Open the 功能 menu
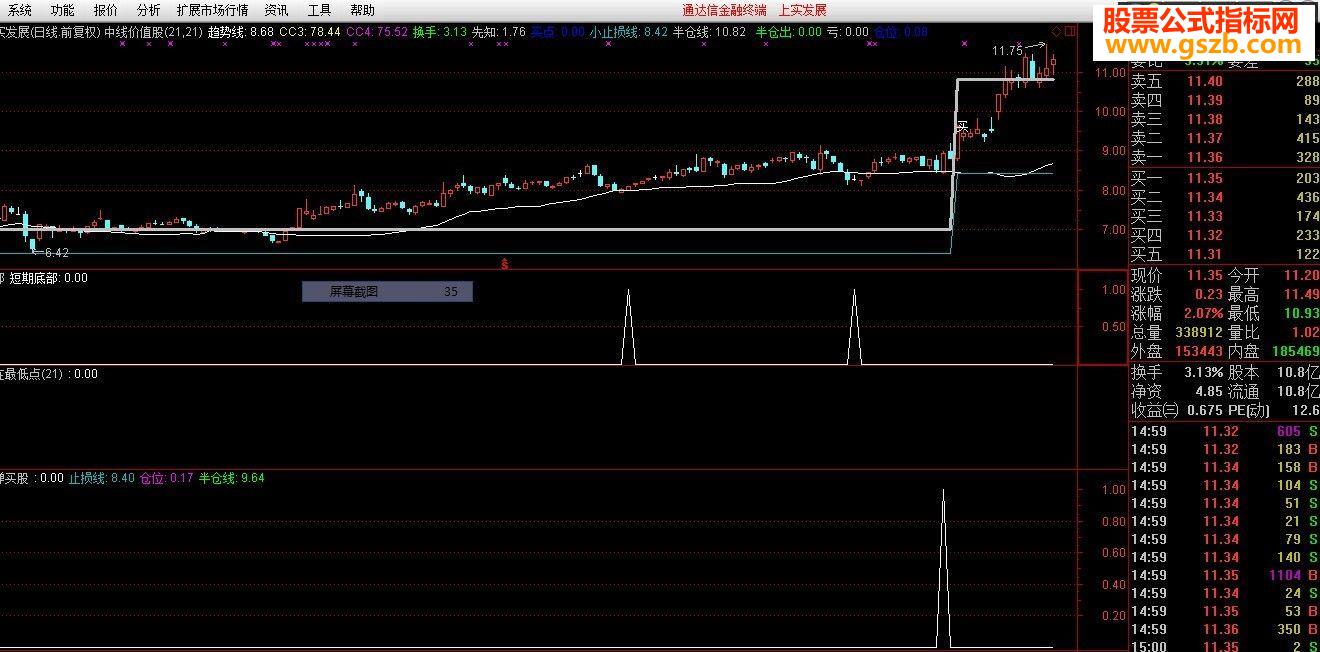Screen dimensions: 1320x652 coord(62,10)
